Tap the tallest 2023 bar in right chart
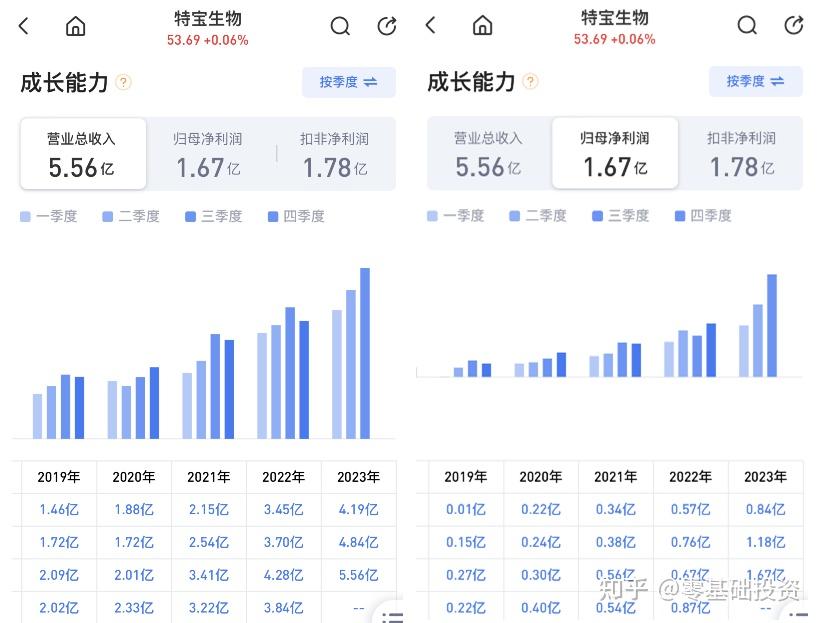 point(772,325)
